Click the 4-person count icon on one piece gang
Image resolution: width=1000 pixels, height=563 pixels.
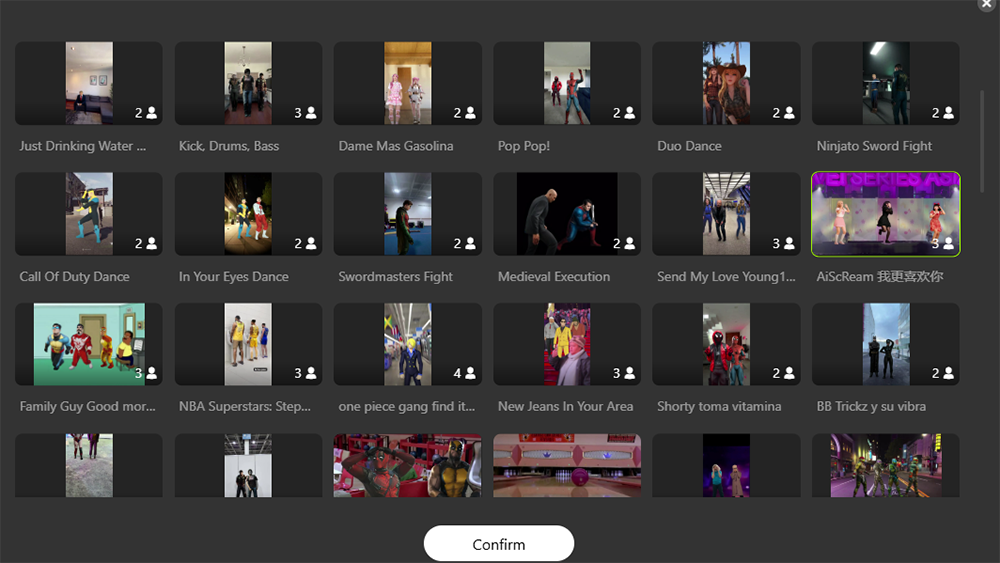[x=471, y=374]
